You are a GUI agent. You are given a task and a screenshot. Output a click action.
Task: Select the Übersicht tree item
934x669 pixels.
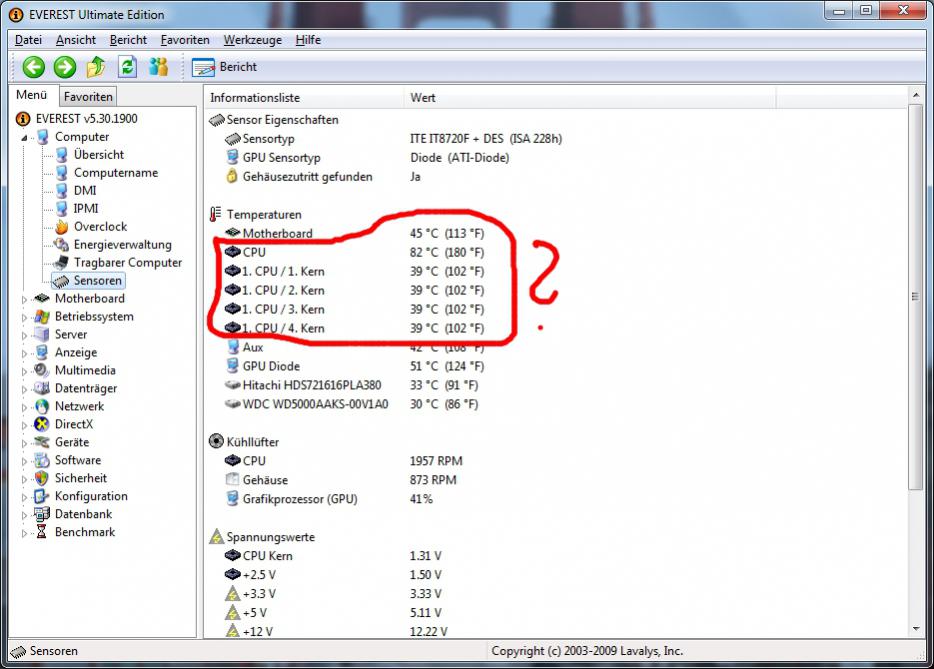coord(99,154)
